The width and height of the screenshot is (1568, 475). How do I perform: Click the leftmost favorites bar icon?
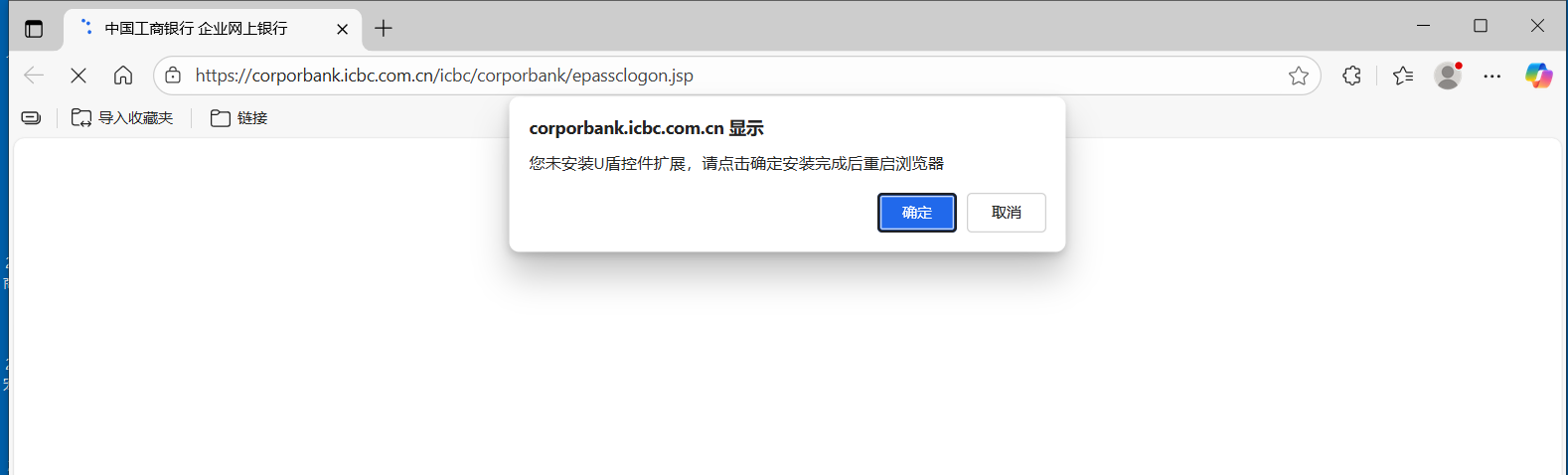click(x=32, y=118)
